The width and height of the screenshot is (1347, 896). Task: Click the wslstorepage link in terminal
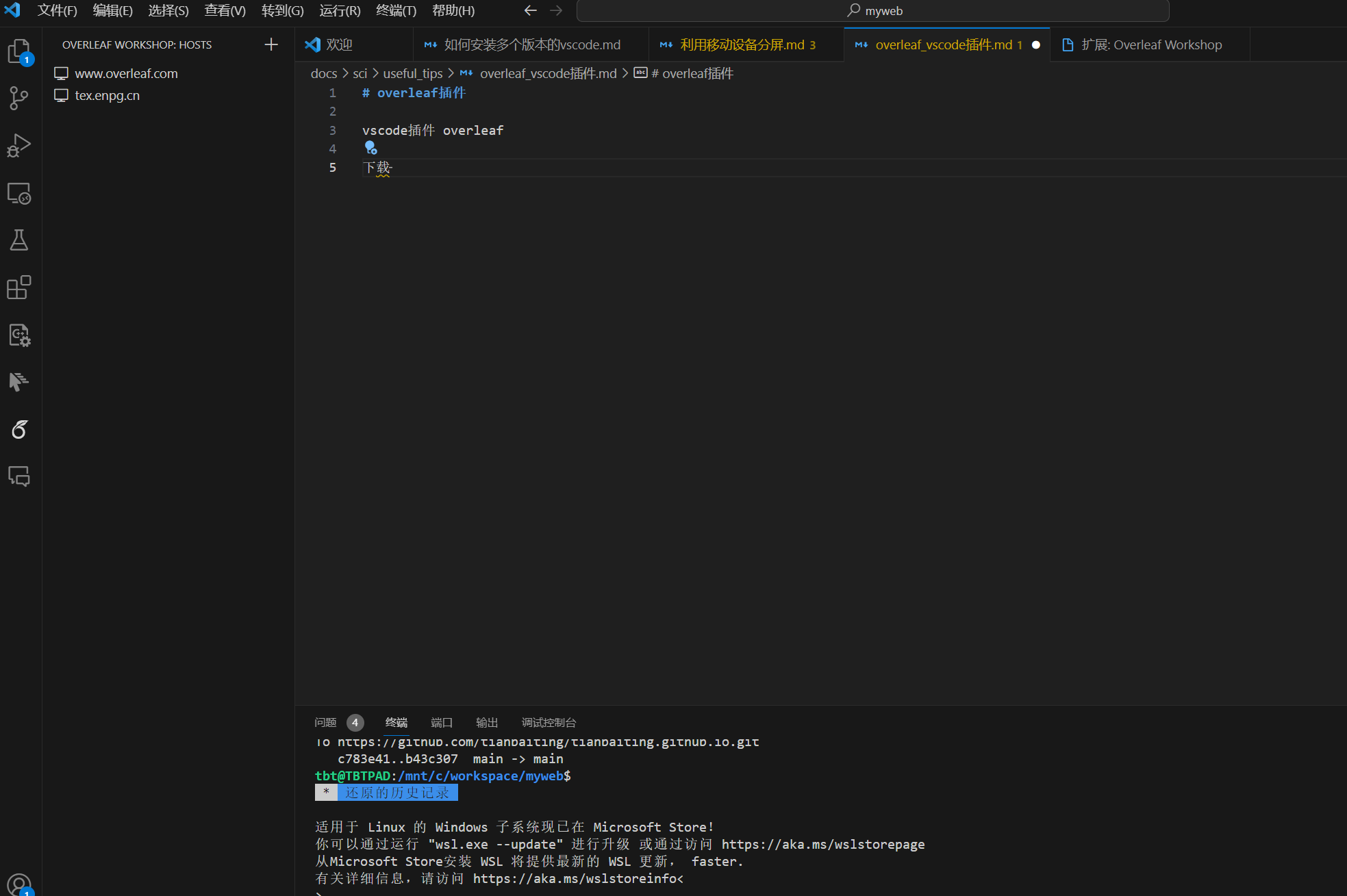click(822, 844)
